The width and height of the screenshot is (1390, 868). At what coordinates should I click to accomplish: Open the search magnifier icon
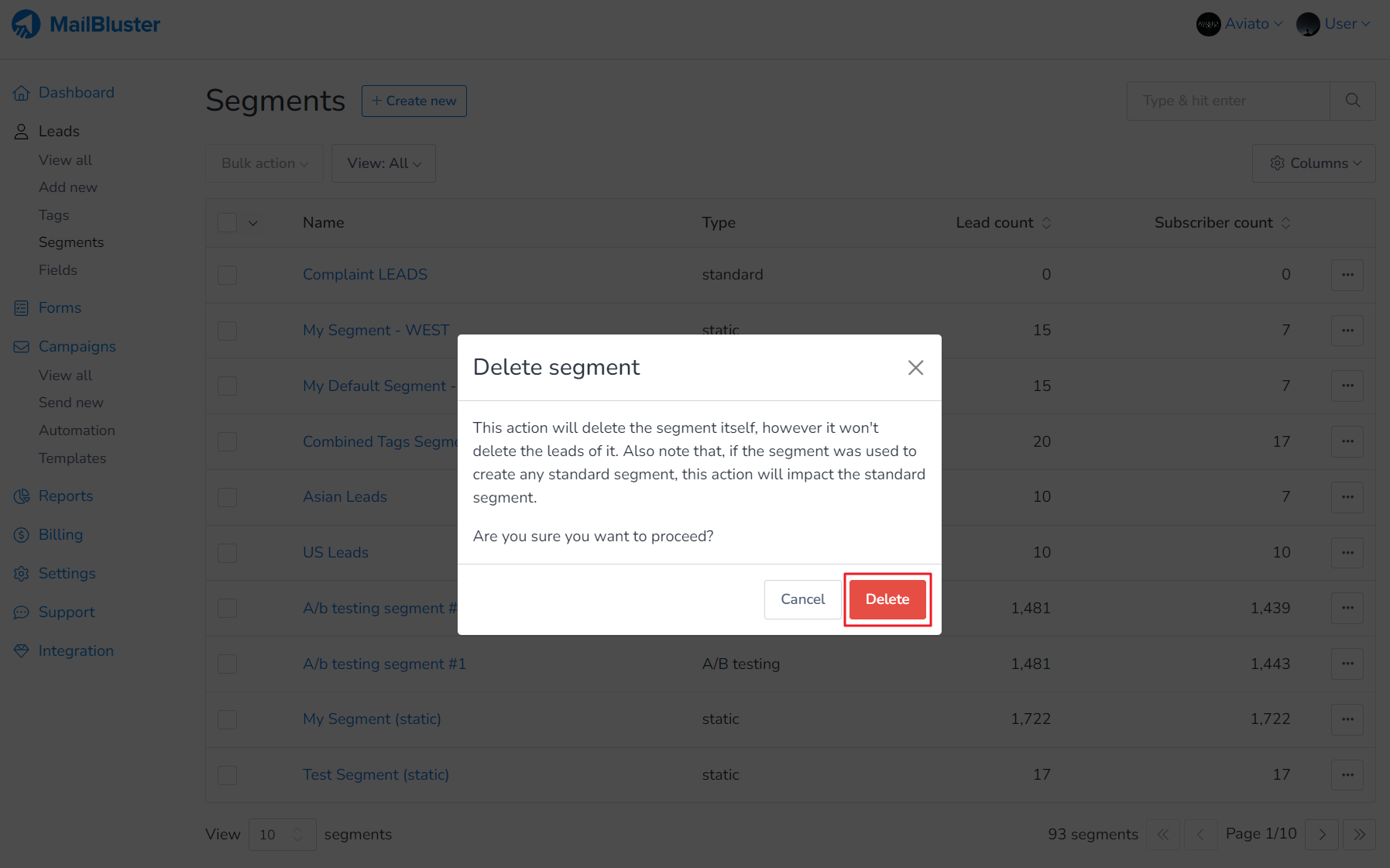click(x=1353, y=101)
